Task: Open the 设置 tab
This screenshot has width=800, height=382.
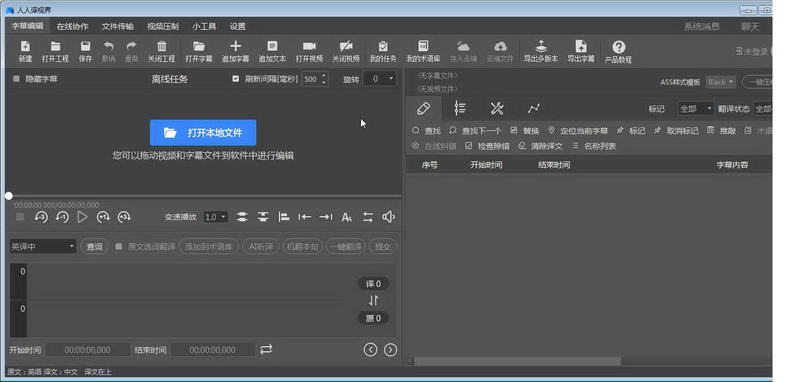Action: 237,27
